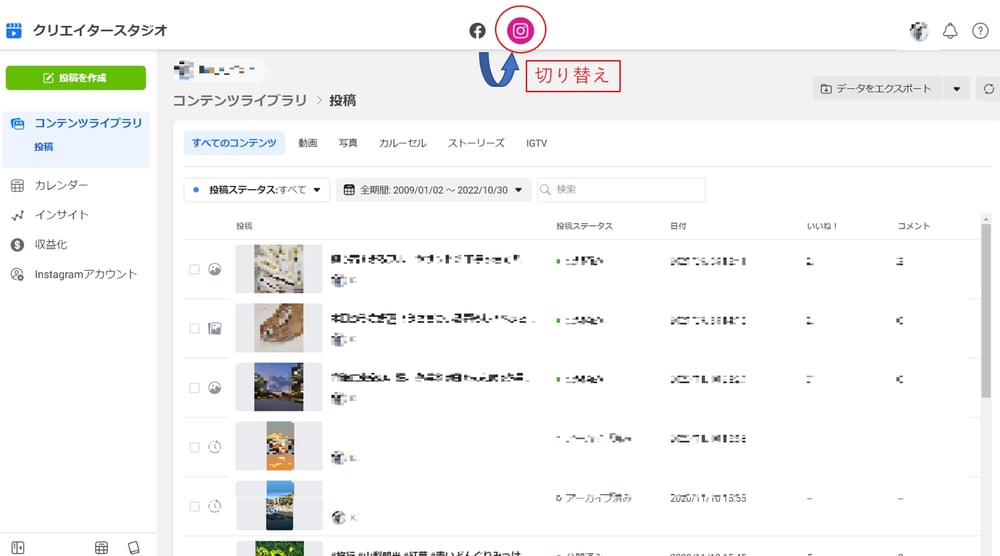1000x556 pixels.
Task: Open the first post thumbnail
Action: (279, 269)
